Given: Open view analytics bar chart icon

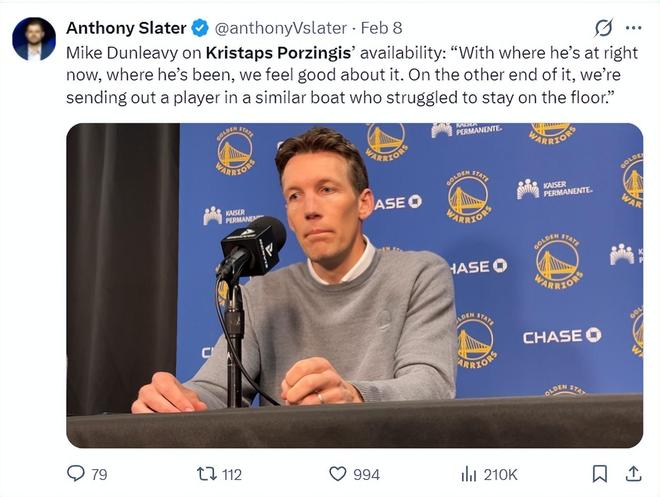Looking at the screenshot, I should 468,474.
